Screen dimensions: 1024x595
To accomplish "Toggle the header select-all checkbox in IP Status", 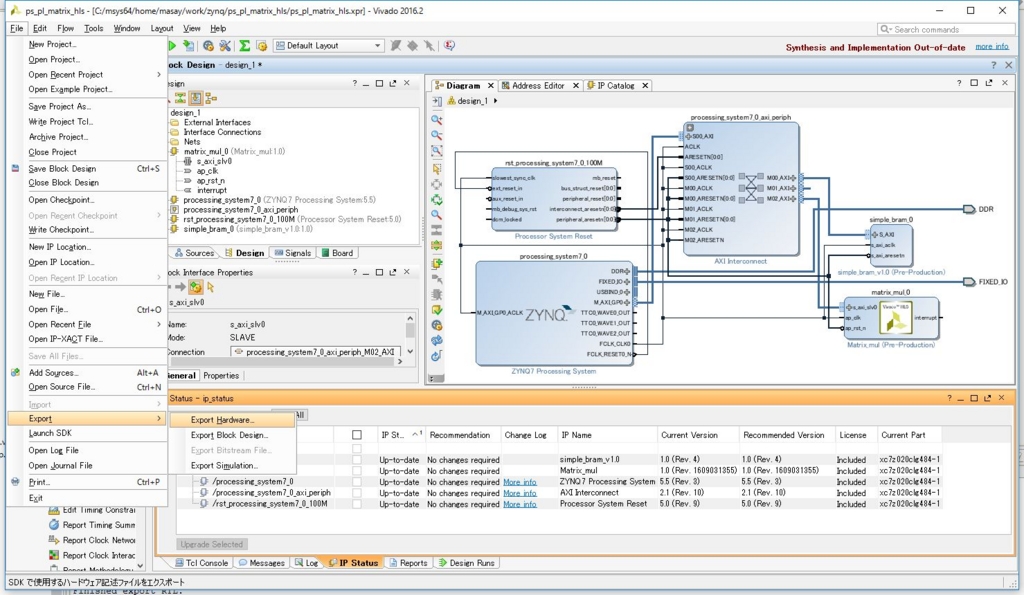I will 356,435.
